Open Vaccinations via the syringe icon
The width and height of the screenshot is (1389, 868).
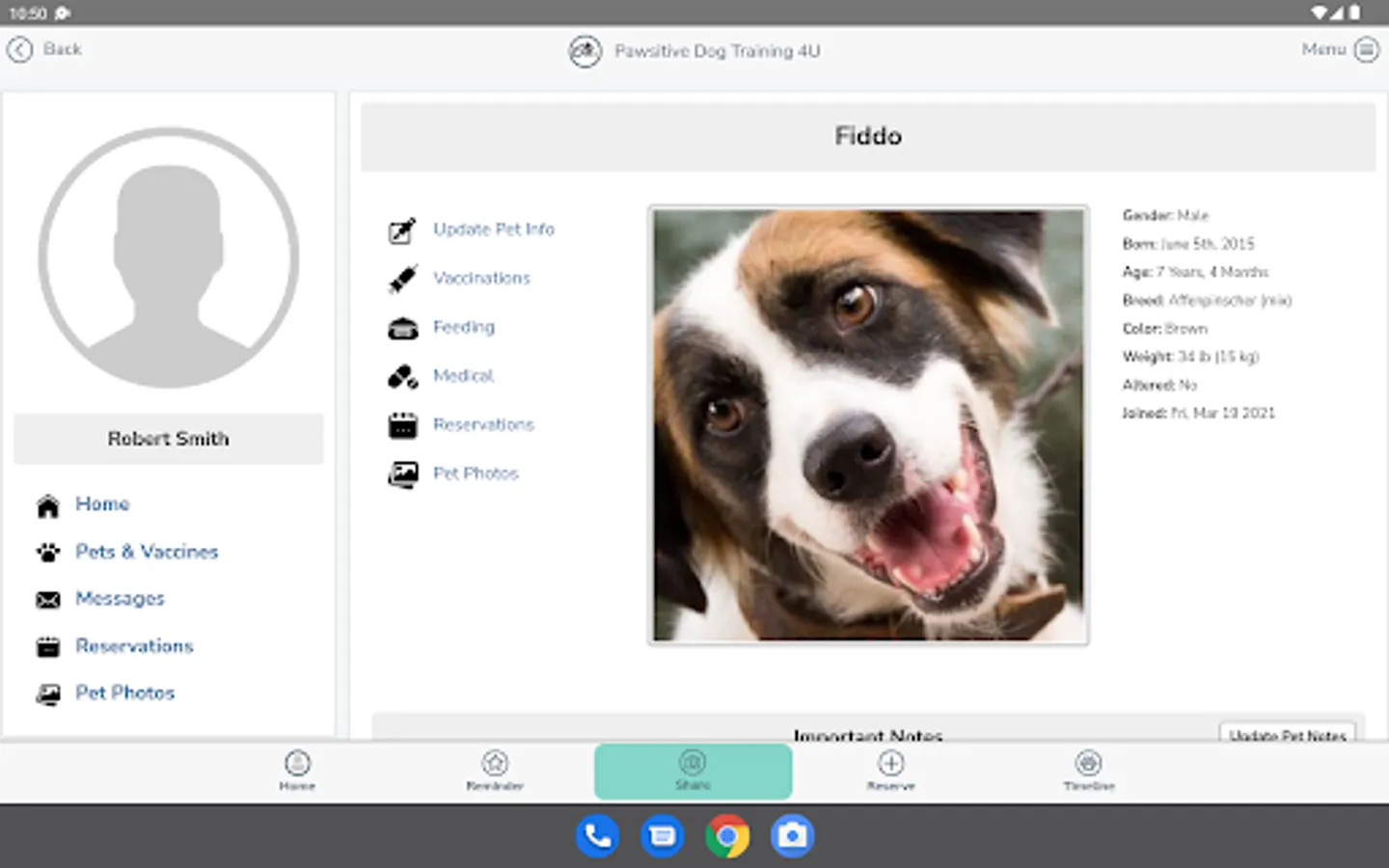[x=402, y=279]
